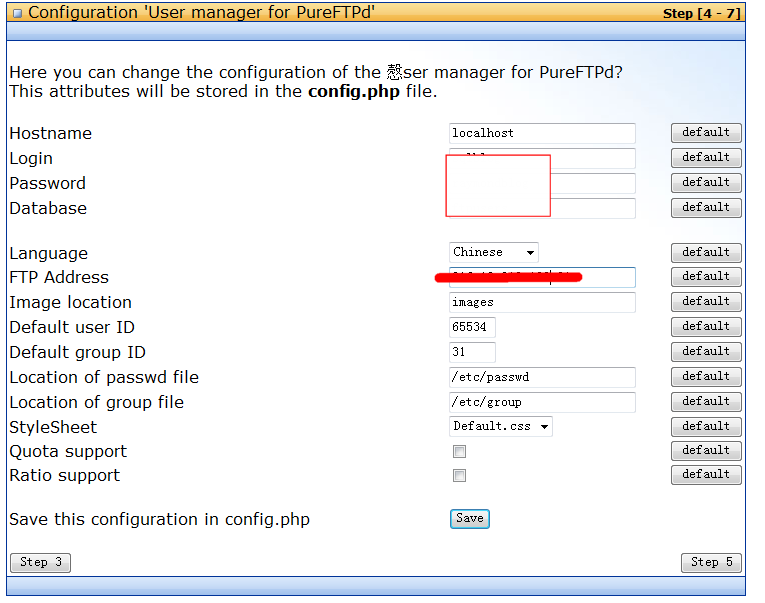Screen dimensions: 765x603
Task: Save the configuration to config.php
Action: (469, 519)
